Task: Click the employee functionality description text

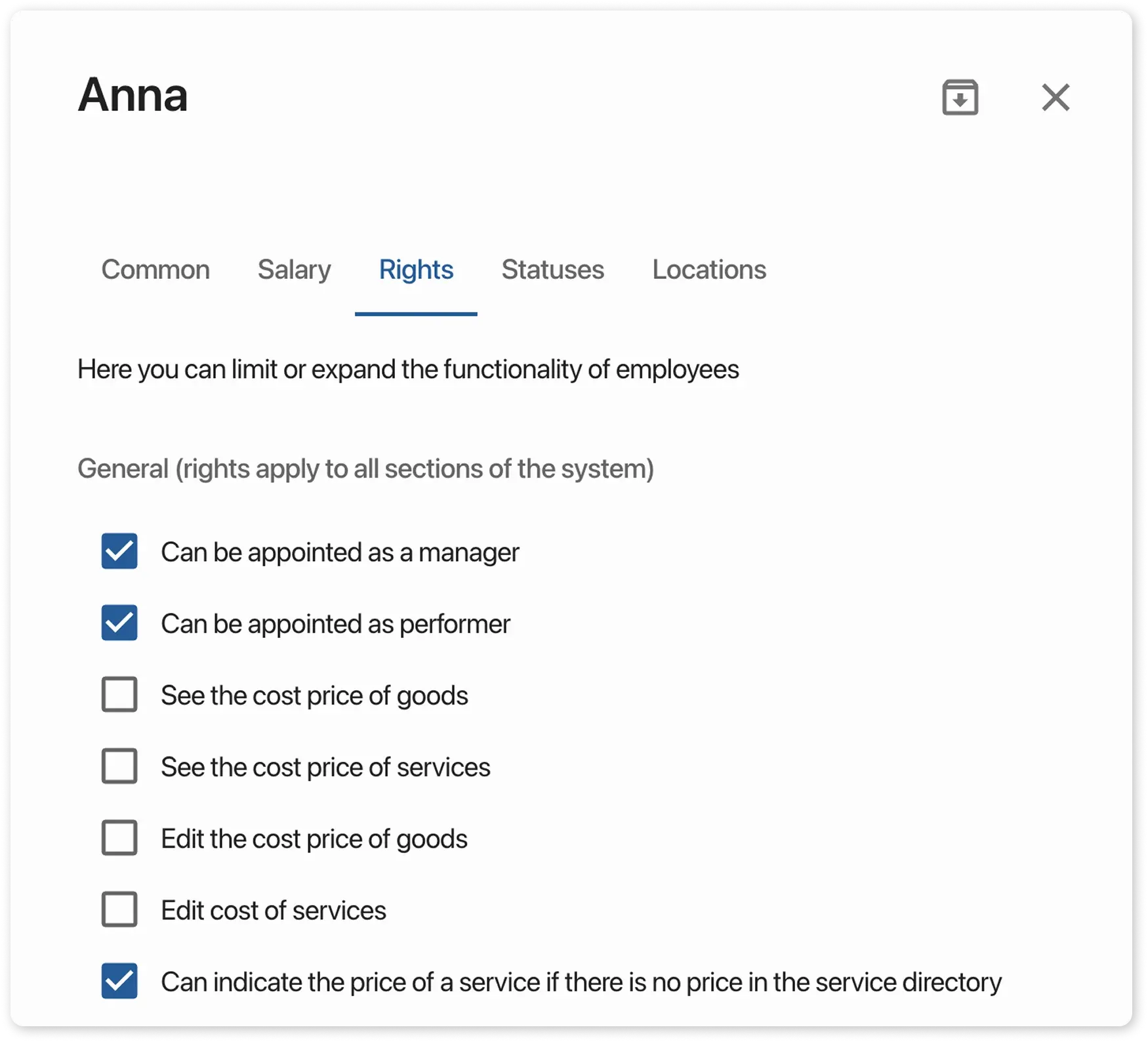Action: click(408, 369)
